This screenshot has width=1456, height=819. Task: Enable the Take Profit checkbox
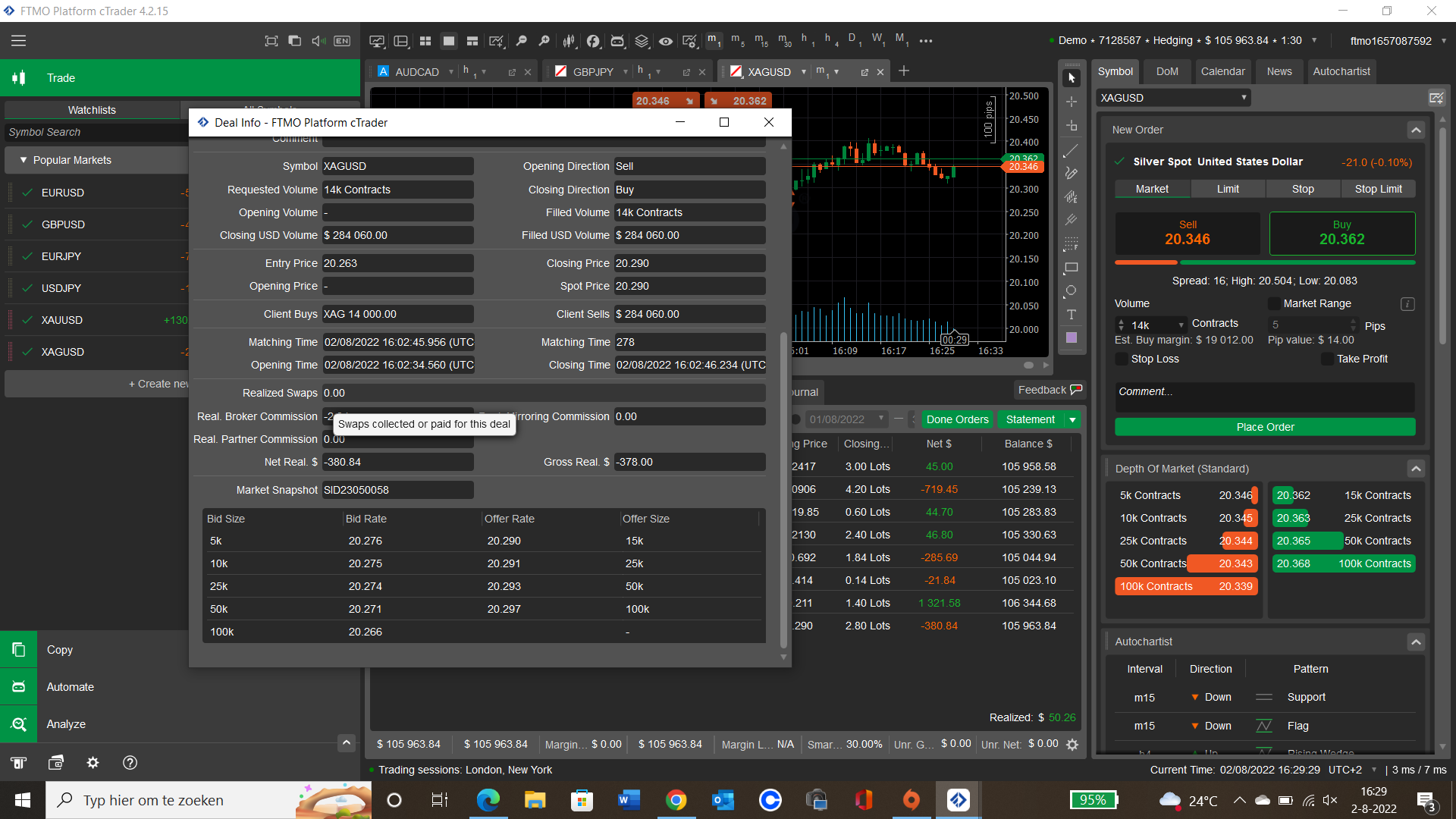pyautogui.click(x=1327, y=359)
